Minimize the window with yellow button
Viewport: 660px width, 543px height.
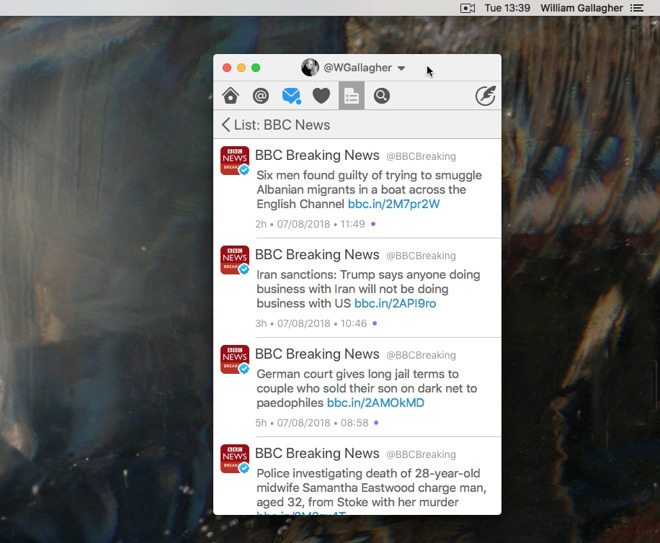point(241,68)
